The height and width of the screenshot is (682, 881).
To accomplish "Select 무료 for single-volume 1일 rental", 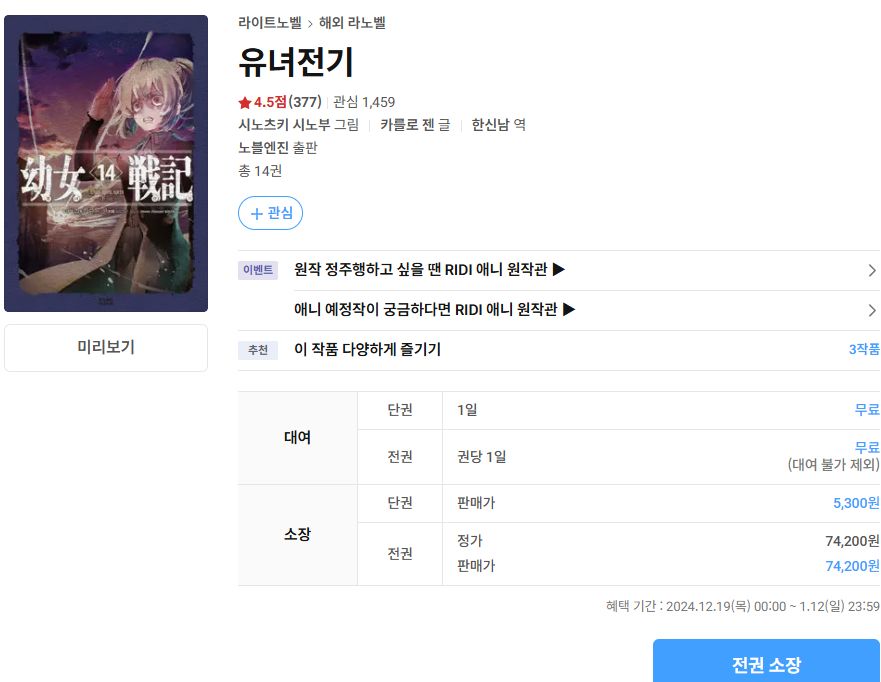I will click(867, 410).
